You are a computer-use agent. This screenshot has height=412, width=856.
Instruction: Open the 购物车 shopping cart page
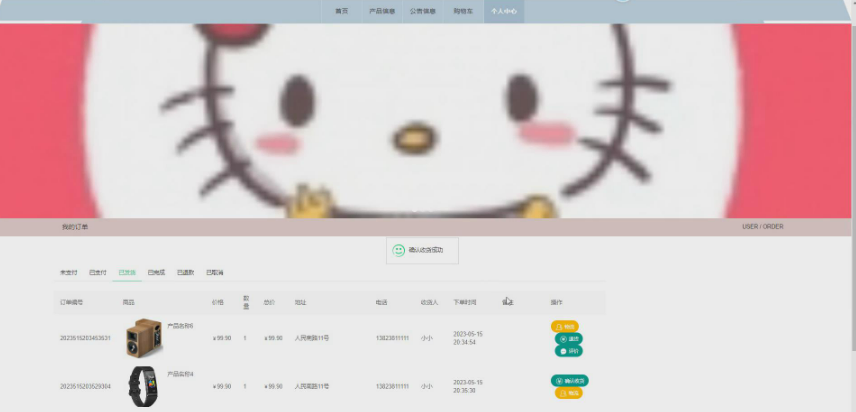pyautogui.click(x=463, y=11)
